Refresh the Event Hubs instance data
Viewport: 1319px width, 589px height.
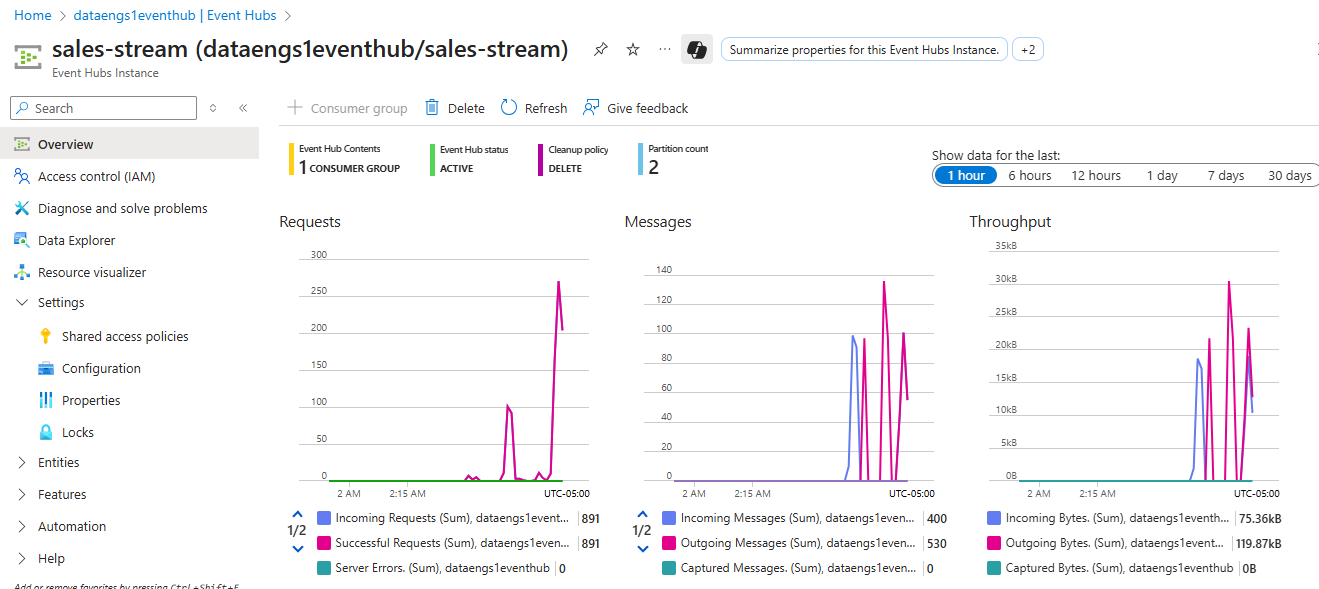pyautogui.click(x=533, y=107)
